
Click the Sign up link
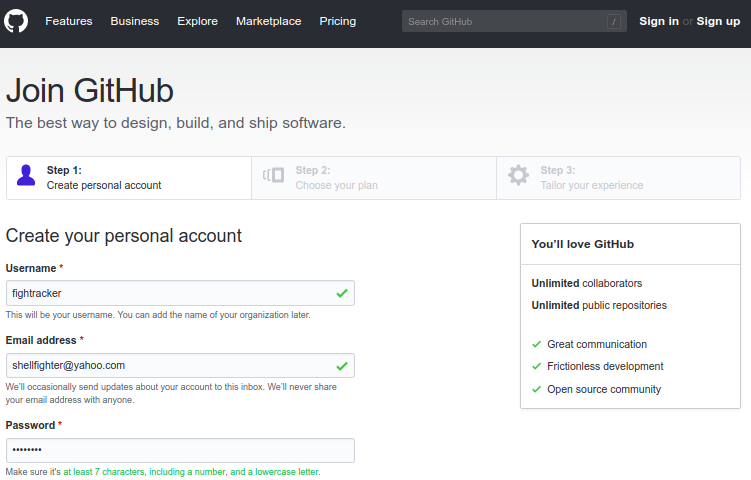[718, 21]
